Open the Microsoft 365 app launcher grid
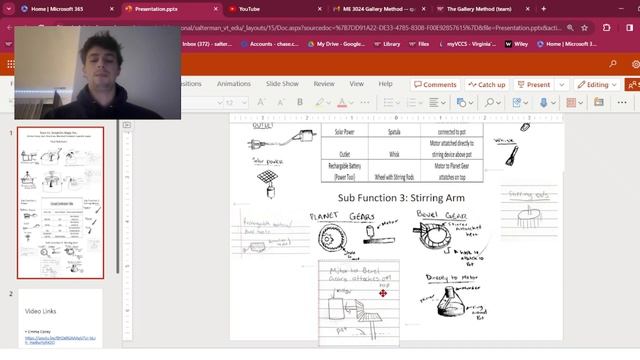Screen dimensions: 640x360 11,64
